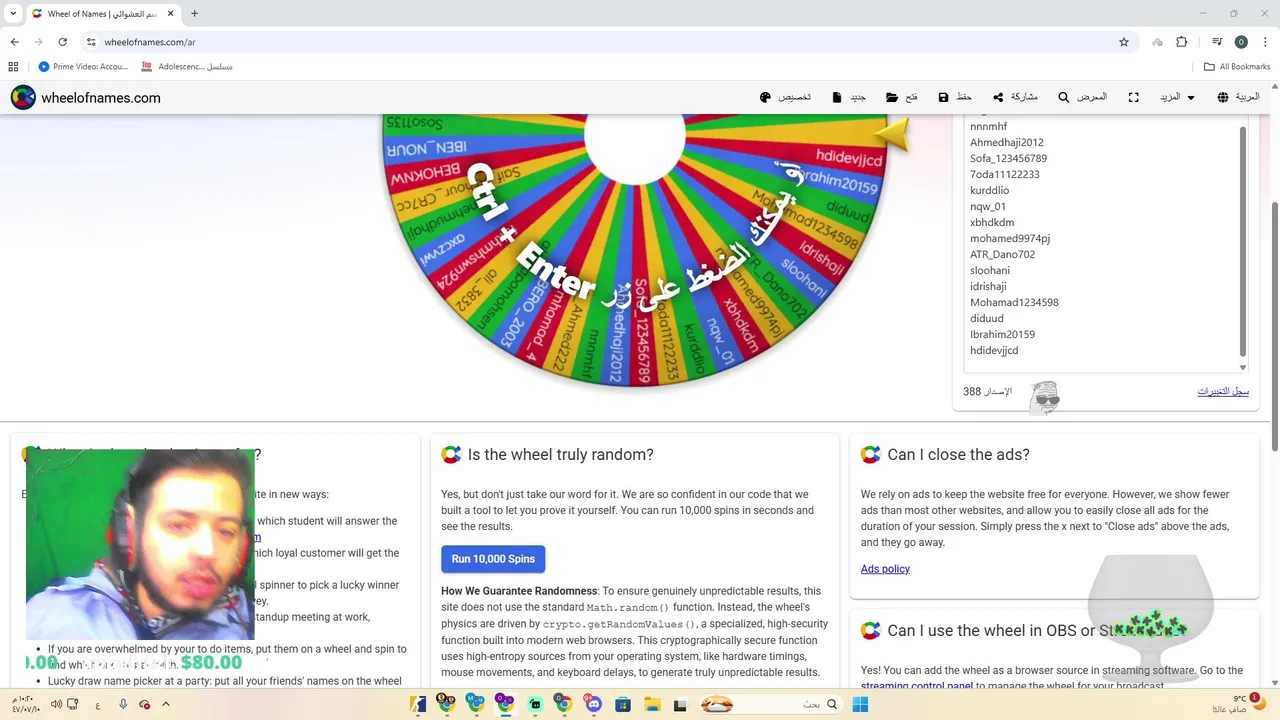Open File Explorer from taskbar
The image size is (1280, 720).
(651, 704)
